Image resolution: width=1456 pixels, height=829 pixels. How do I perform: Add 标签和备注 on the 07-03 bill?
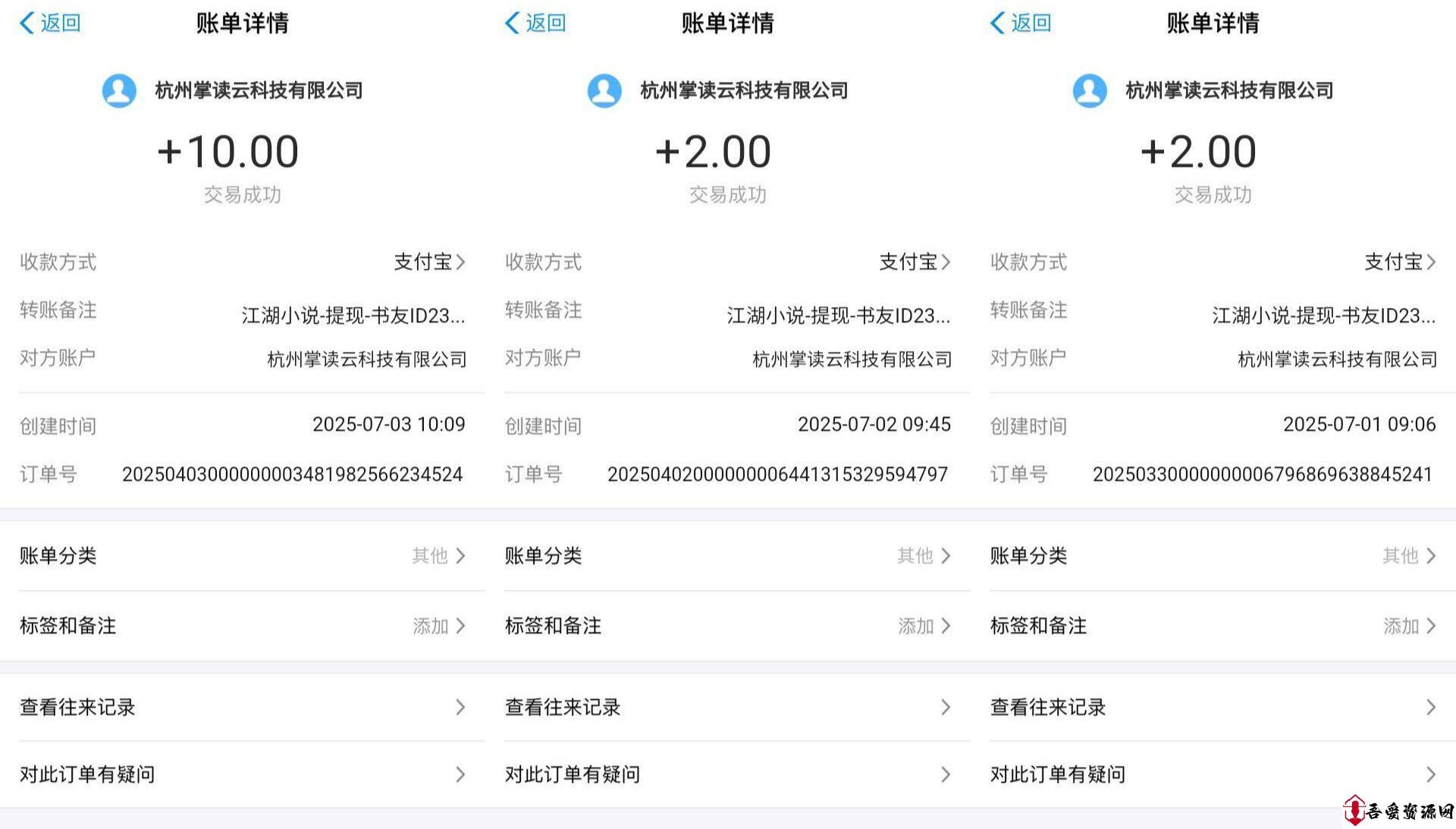pos(243,626)
